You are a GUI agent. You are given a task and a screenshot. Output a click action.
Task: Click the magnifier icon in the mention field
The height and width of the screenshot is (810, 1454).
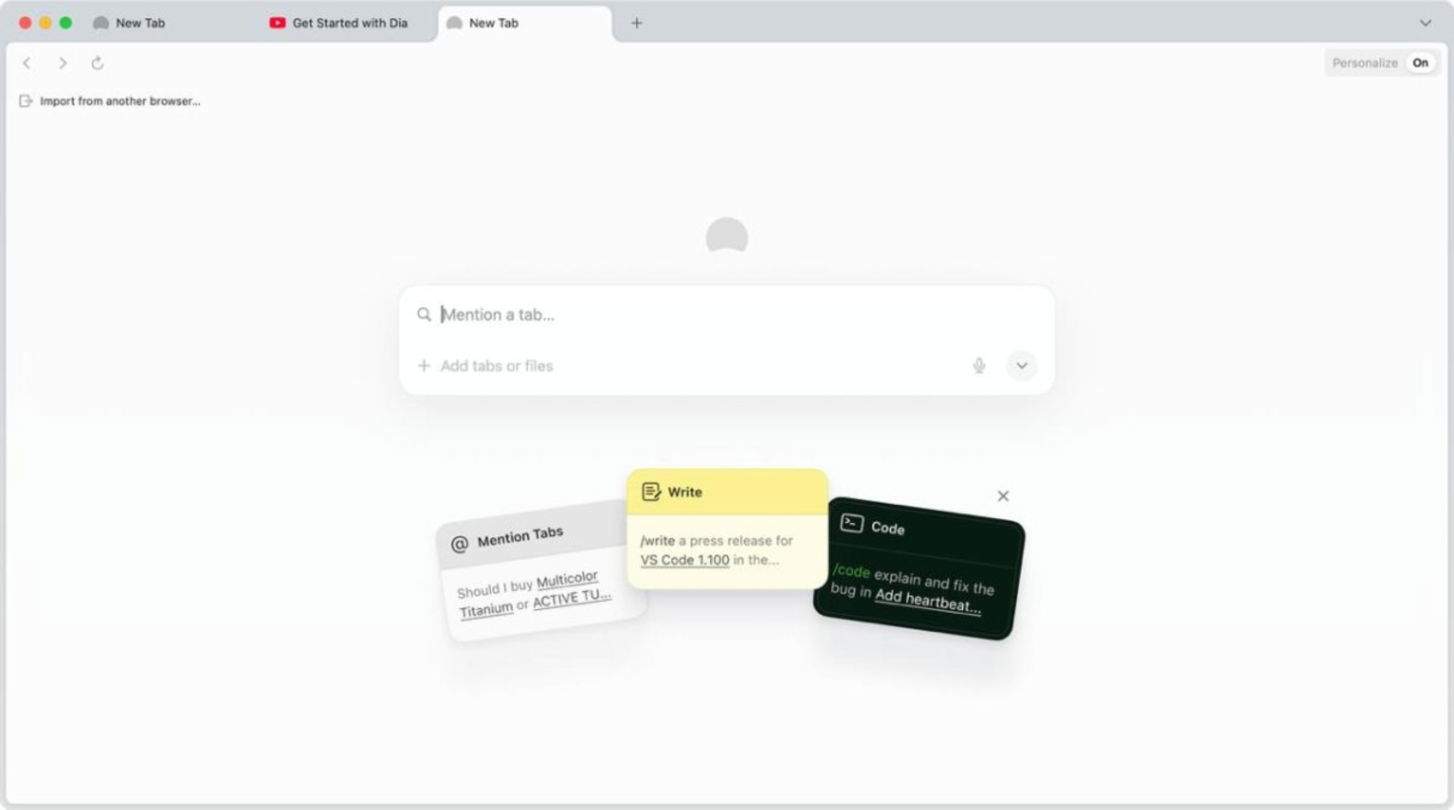click(x=424, y=314)
